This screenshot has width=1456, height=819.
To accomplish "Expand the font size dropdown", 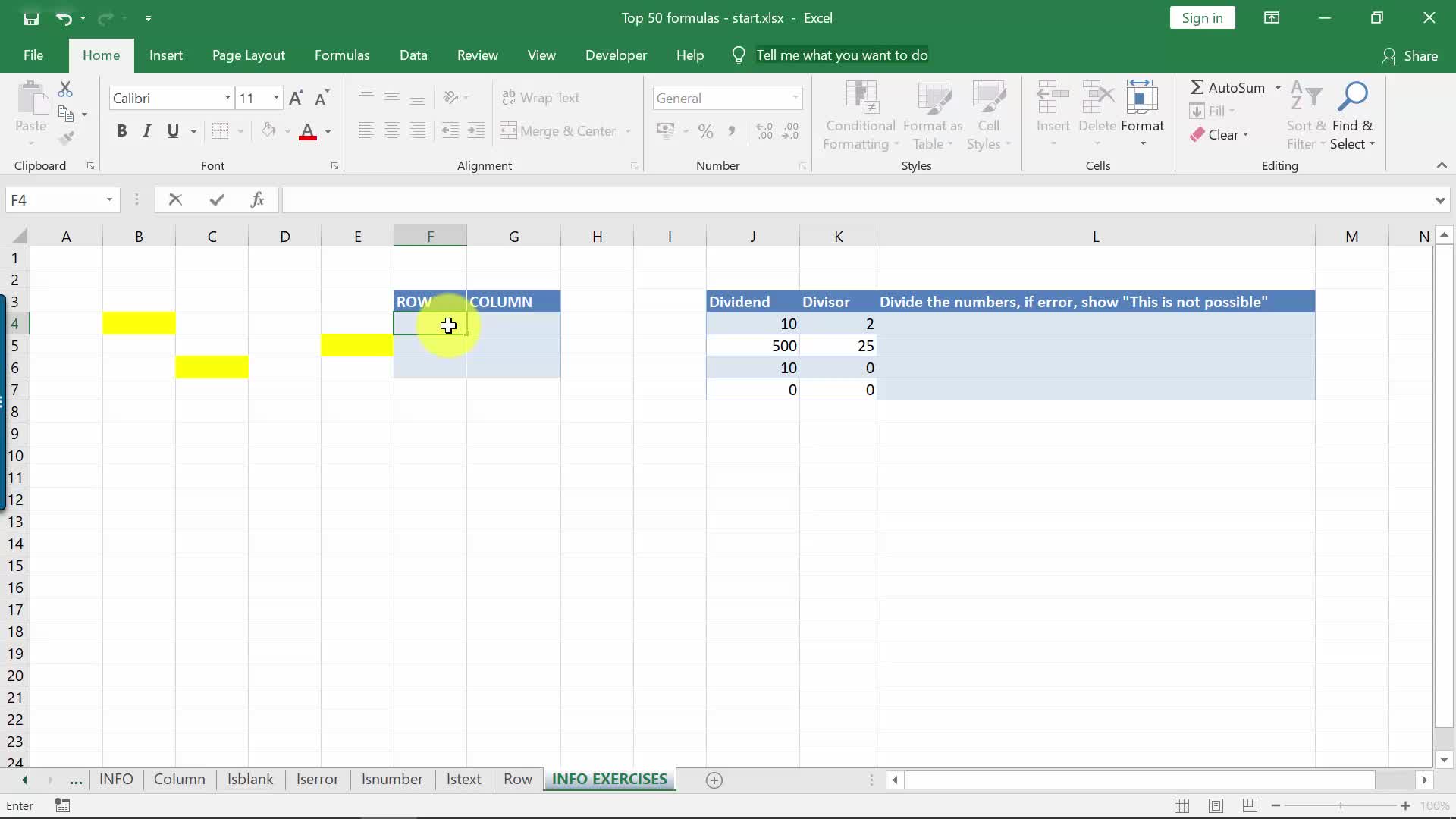I will point(276,98).
